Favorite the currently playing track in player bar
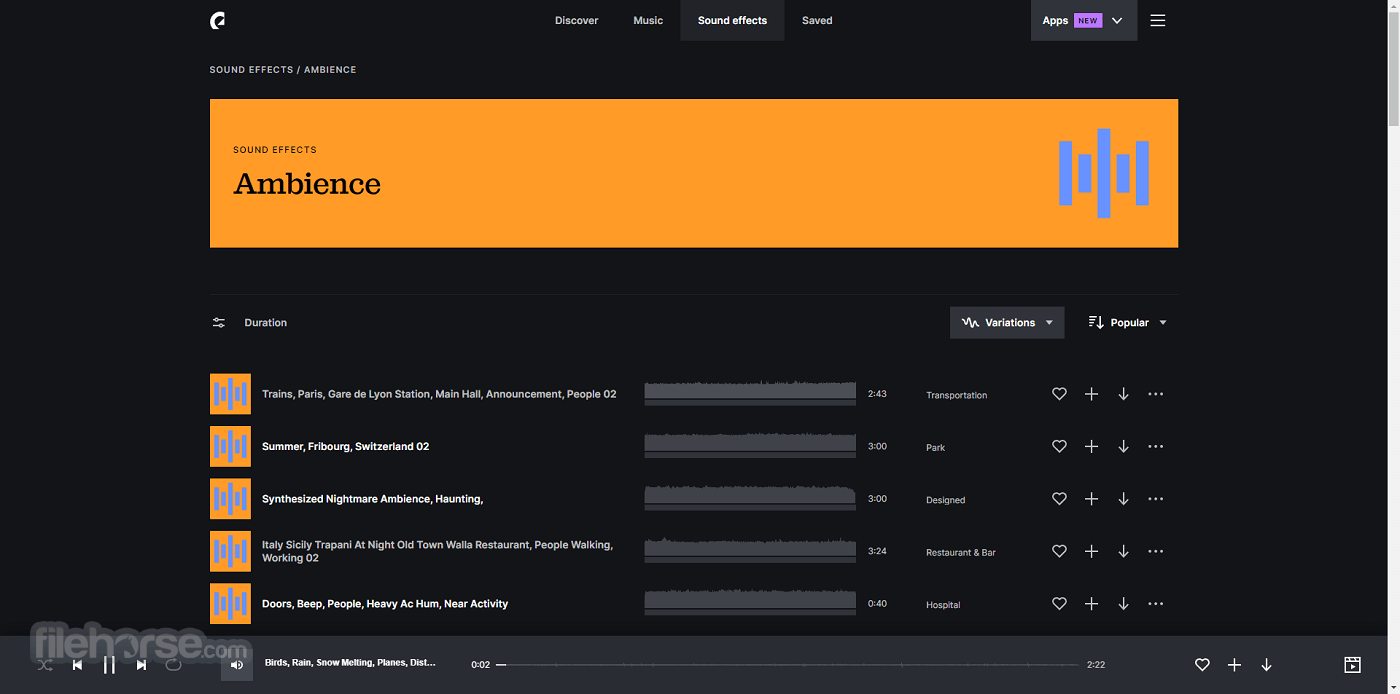The width and height of the screenshot is (1400, 694). tap(1202, 665)
